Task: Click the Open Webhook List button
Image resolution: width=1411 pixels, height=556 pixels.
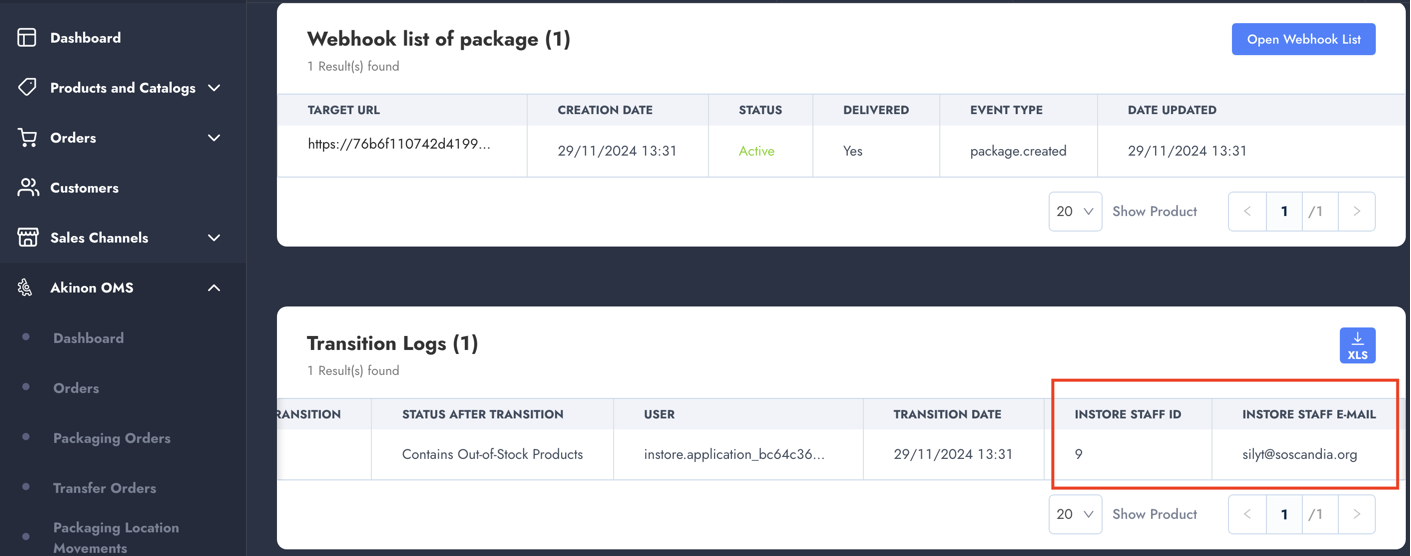Action: pyautogui.click(x=1303, y=39)
